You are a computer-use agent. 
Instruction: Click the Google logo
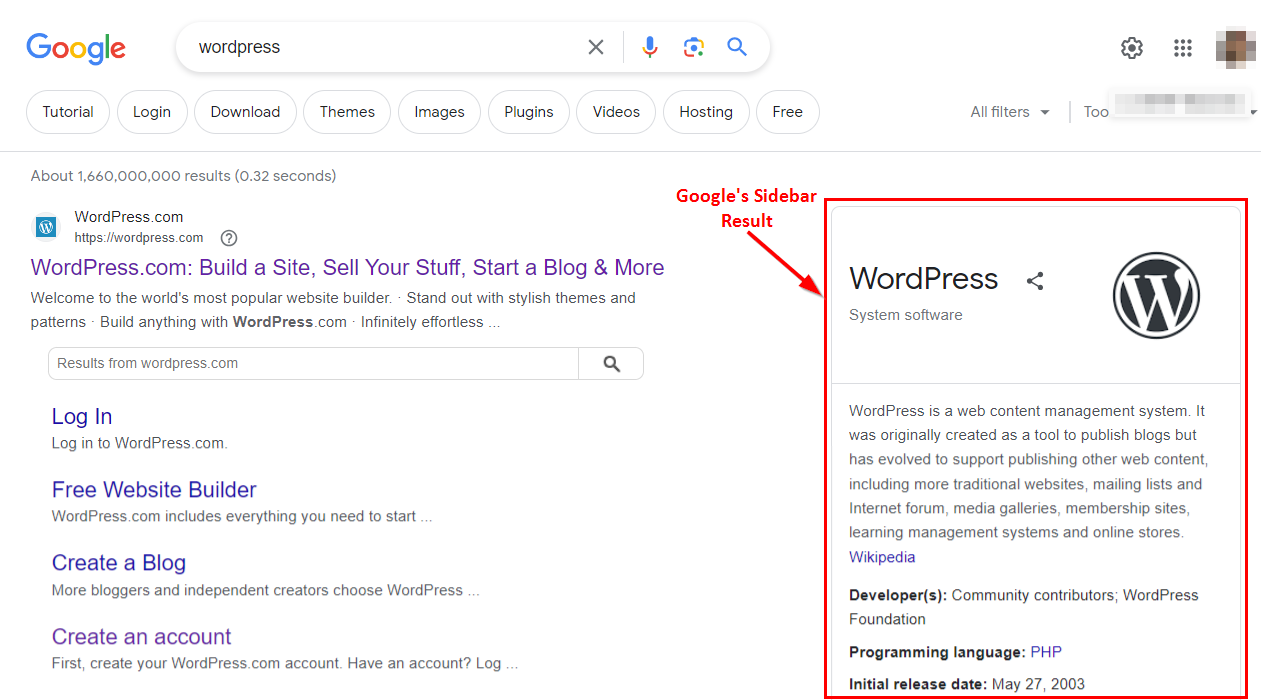76,48
